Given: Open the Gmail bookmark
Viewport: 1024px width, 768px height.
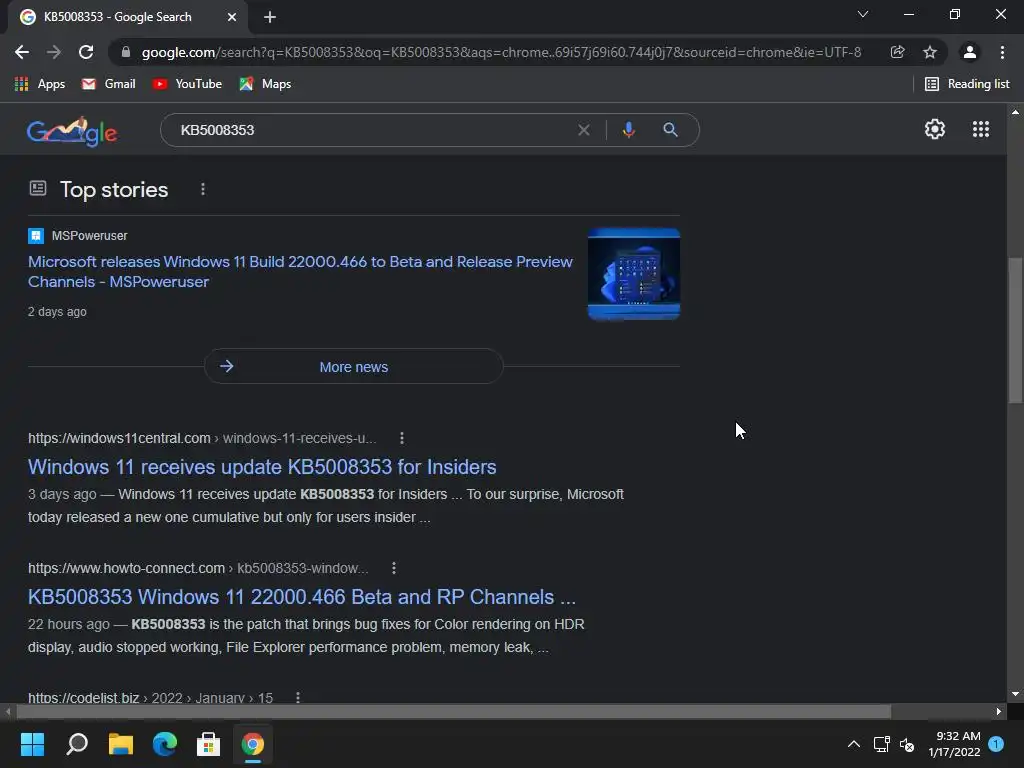Looking at the screenshot, I should pyautogui.click(x=108, y=84).
